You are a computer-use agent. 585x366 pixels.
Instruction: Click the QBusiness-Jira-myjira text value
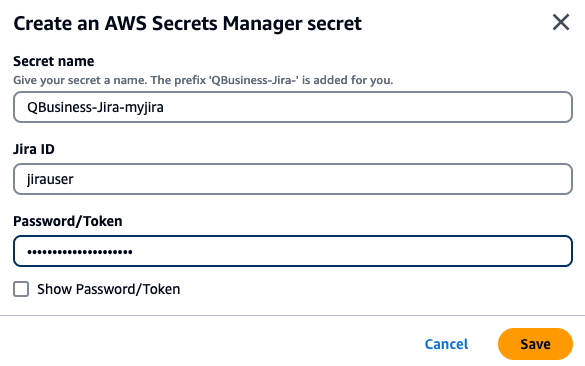96,107
